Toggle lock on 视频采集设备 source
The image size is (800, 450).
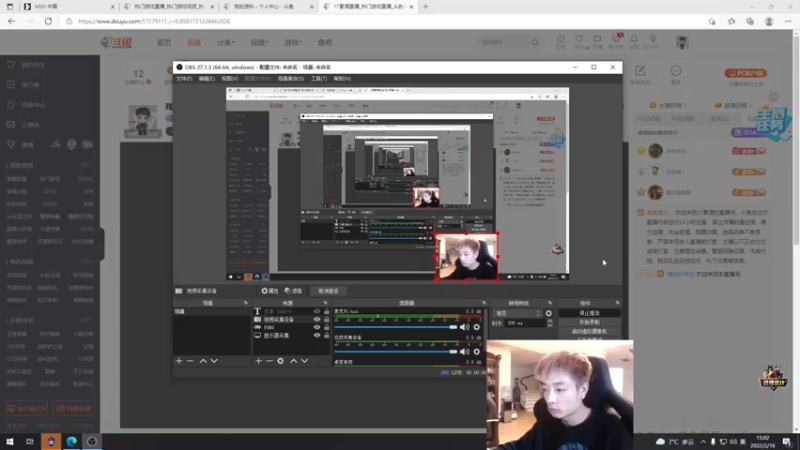click(327, 319)
